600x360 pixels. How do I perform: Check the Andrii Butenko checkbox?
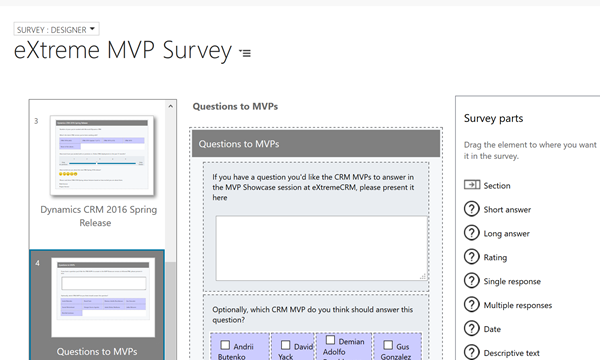[x=225, y=345]
